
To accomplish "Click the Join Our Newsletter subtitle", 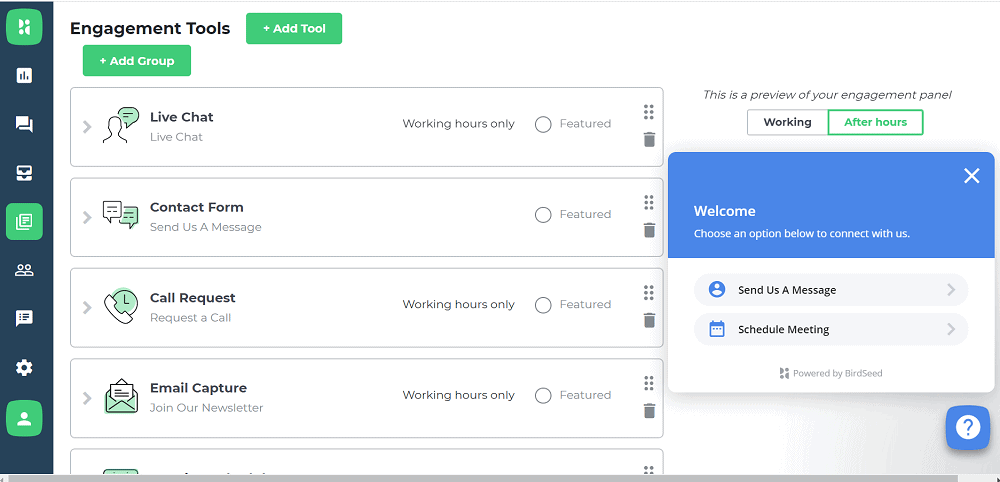I will coord(206,408).
